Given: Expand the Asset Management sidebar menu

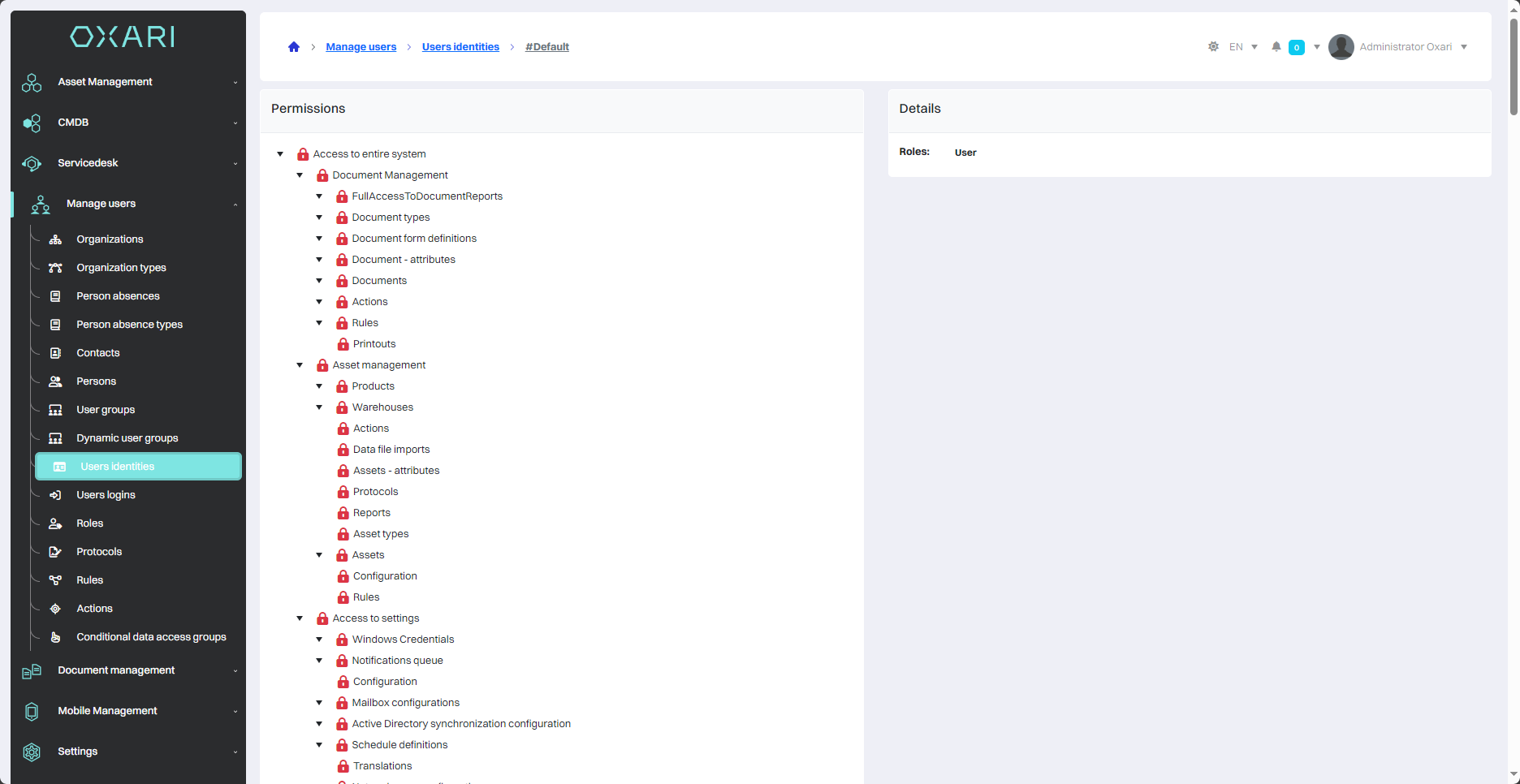Looking at the screenshot, I should coord(128,82).
